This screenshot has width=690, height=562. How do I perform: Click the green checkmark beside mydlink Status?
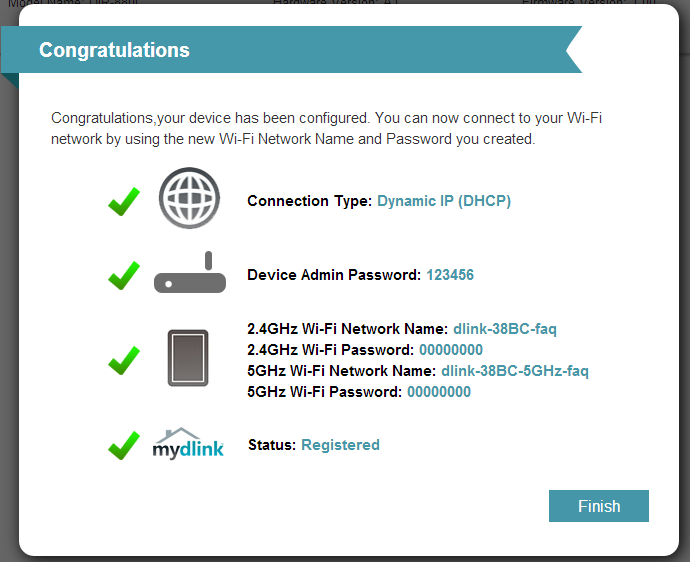click(x=123, y=444)
